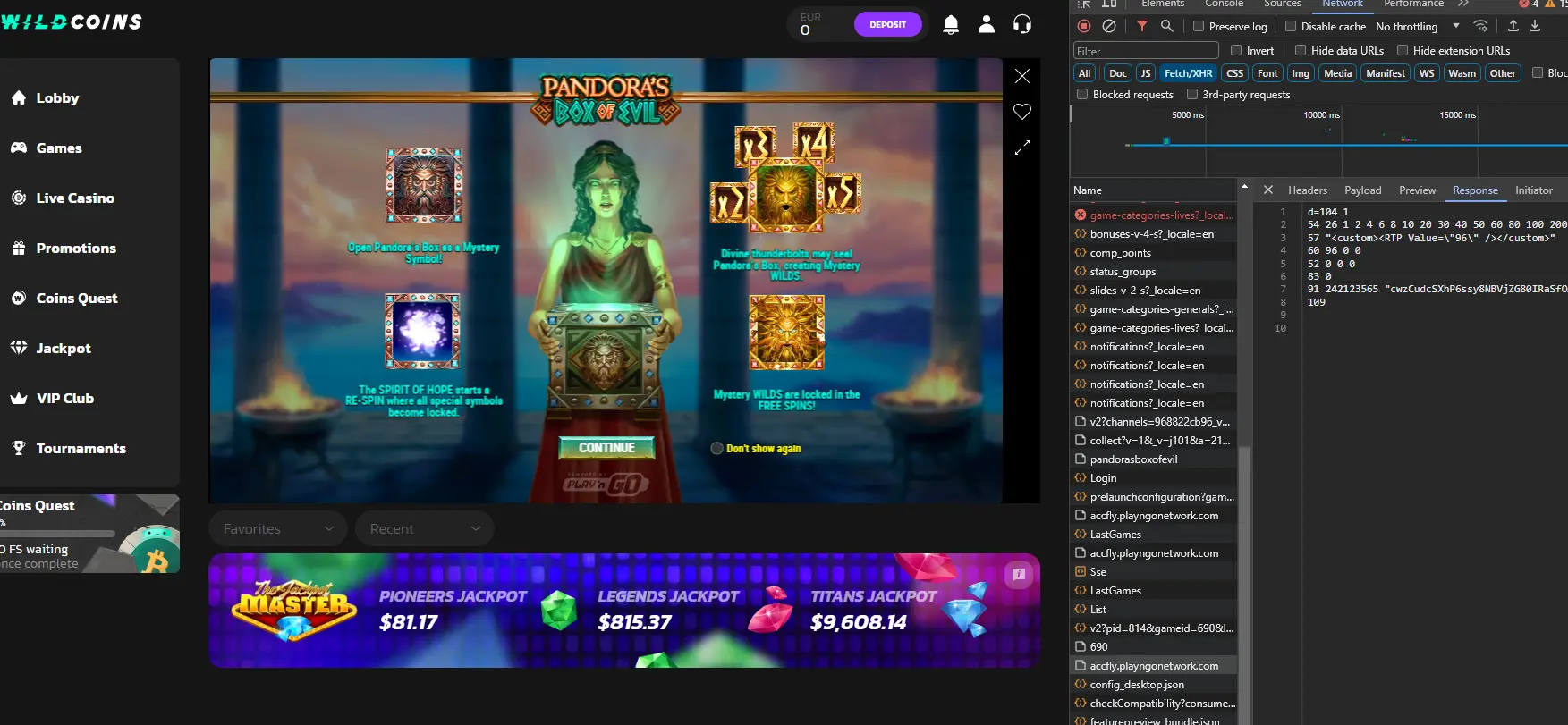
Task: Open the jackpot banner info icon
Action: pyautogui.click(x=1018, y=575)
